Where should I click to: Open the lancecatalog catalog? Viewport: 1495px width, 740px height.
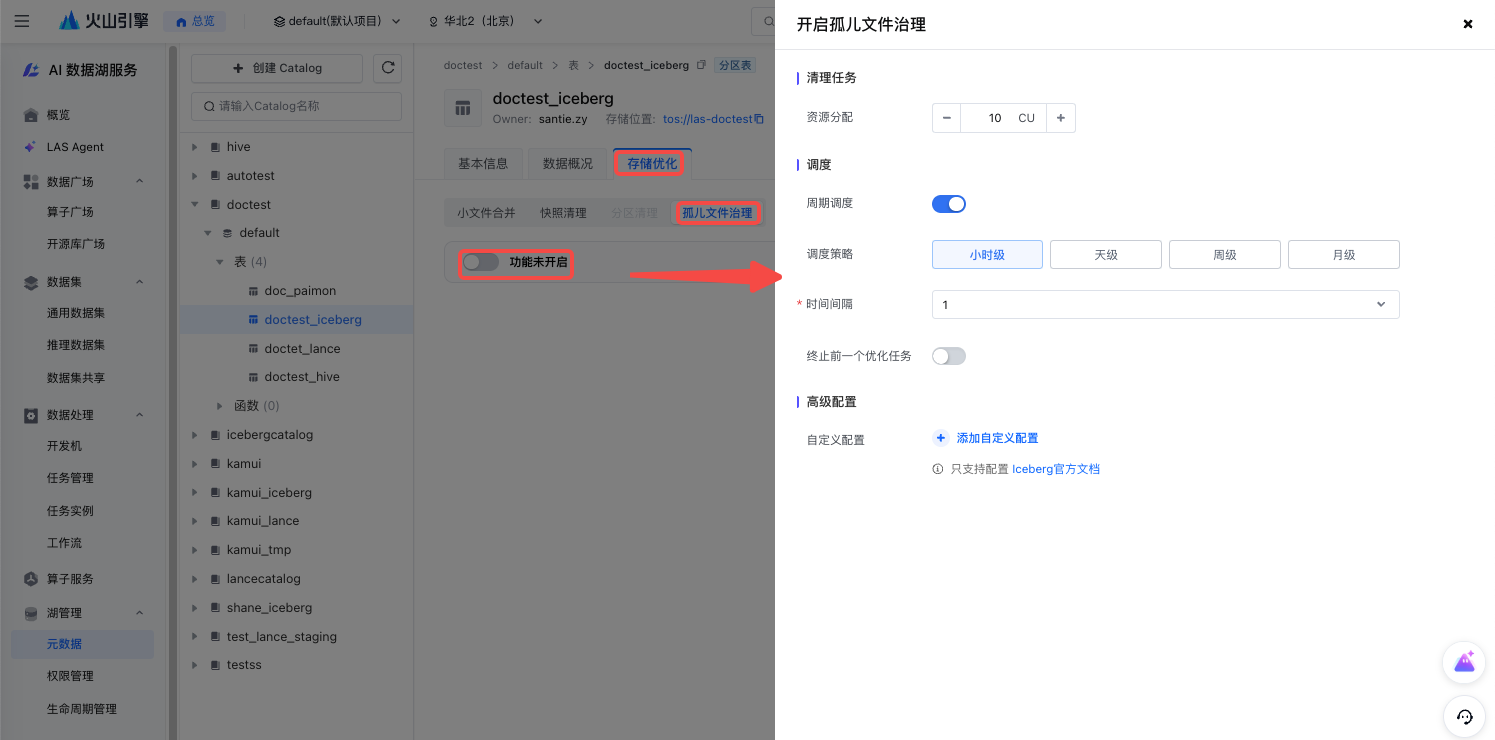coord(263,579)
